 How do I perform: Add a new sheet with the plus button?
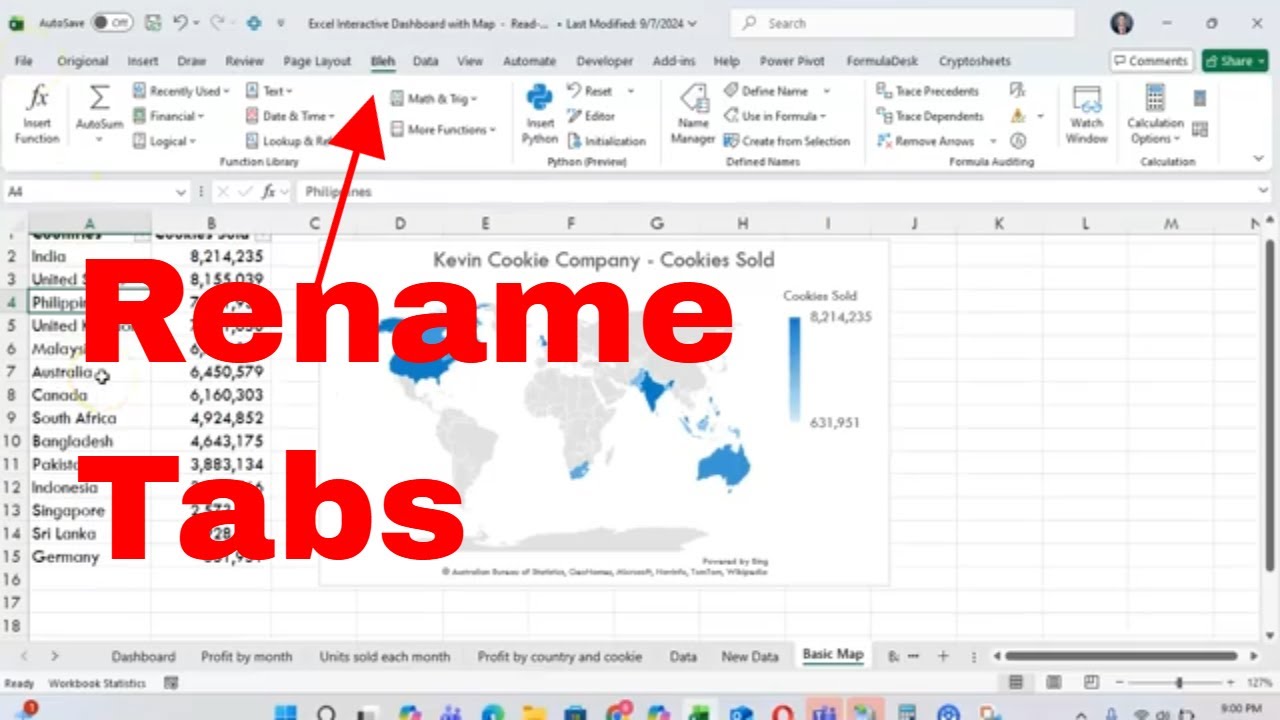(942, 656)
